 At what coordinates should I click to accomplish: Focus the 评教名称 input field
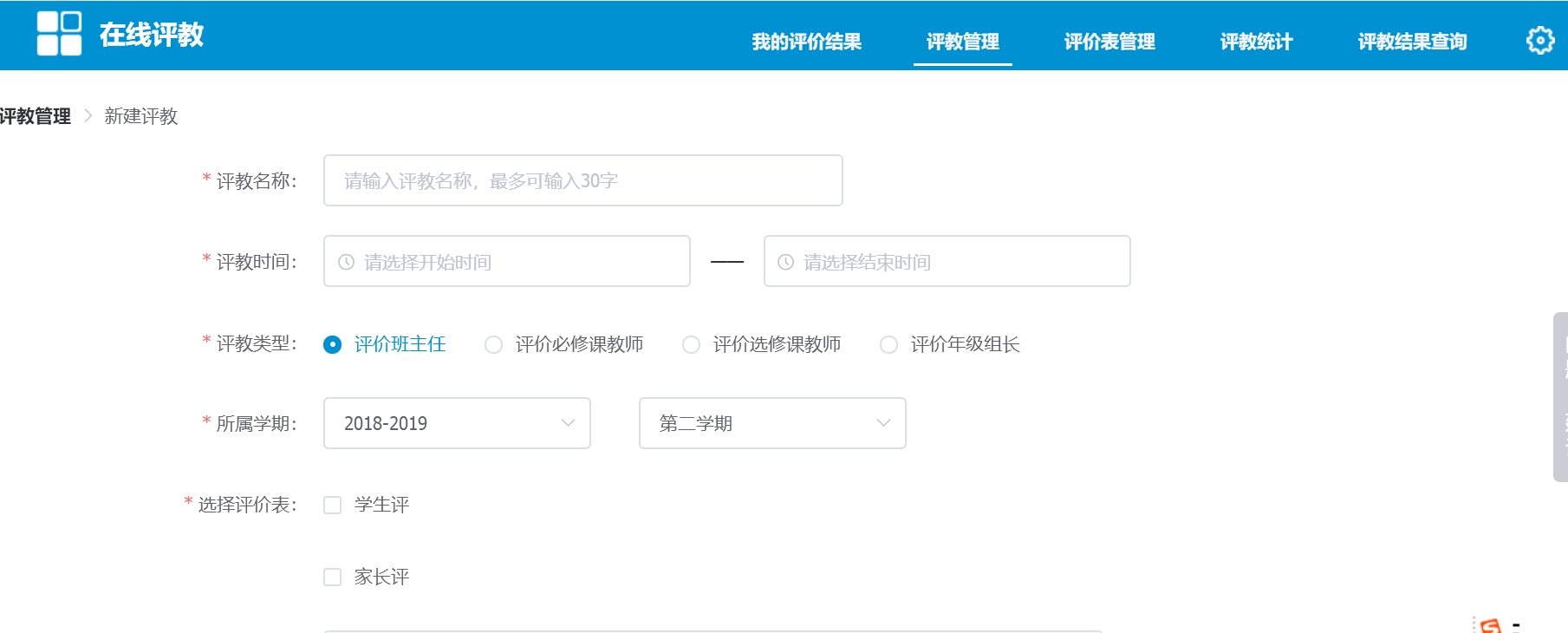(582, 180)
